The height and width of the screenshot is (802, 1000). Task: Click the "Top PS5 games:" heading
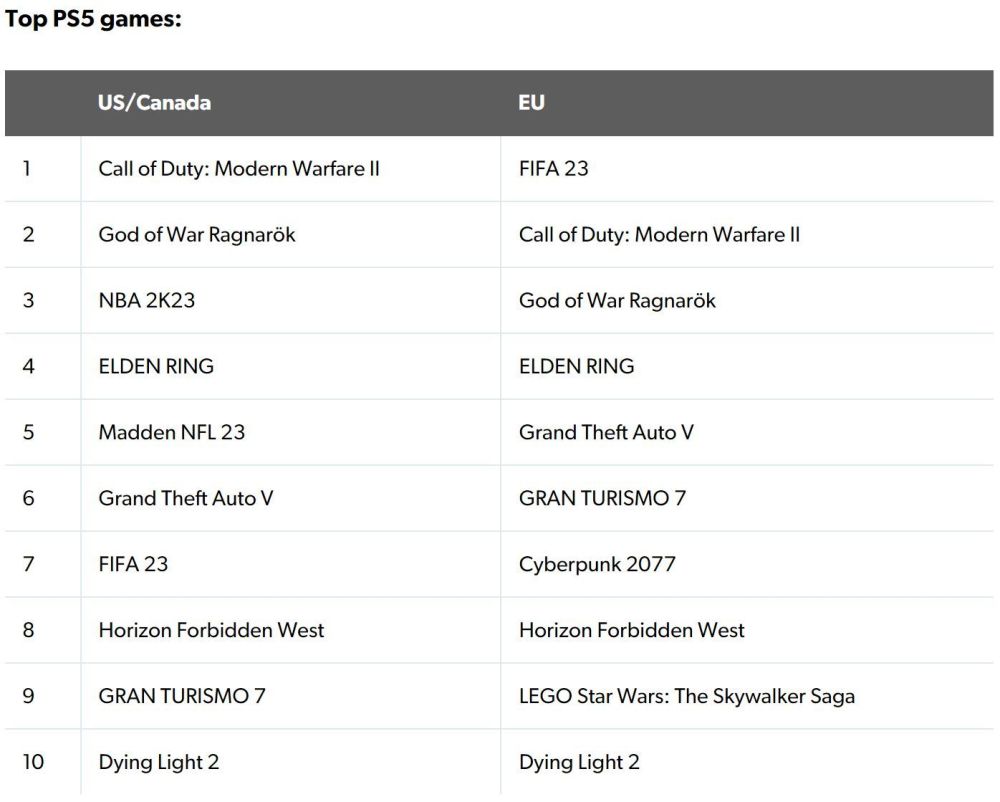pyautogui.click(x=93, y=20)
